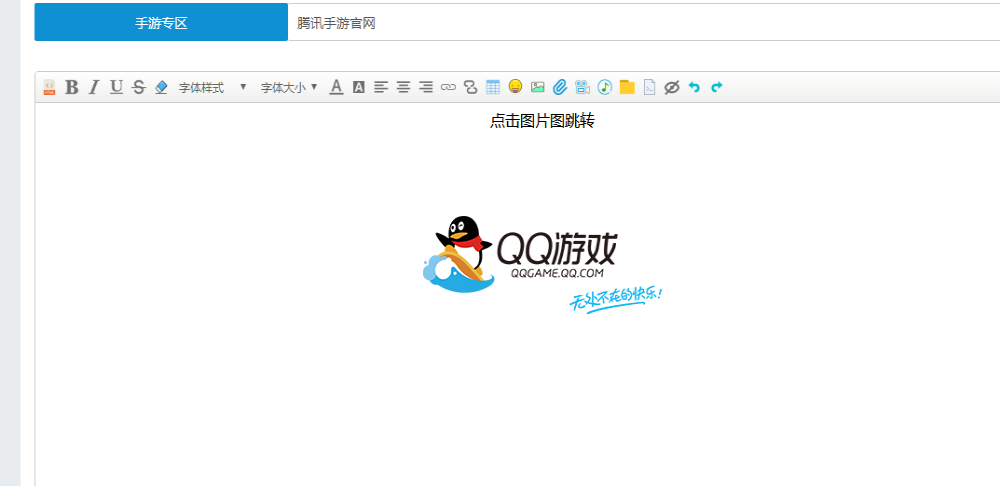Open the emoji picker
The image size is (1000, 486).
[x=515, y=87]
